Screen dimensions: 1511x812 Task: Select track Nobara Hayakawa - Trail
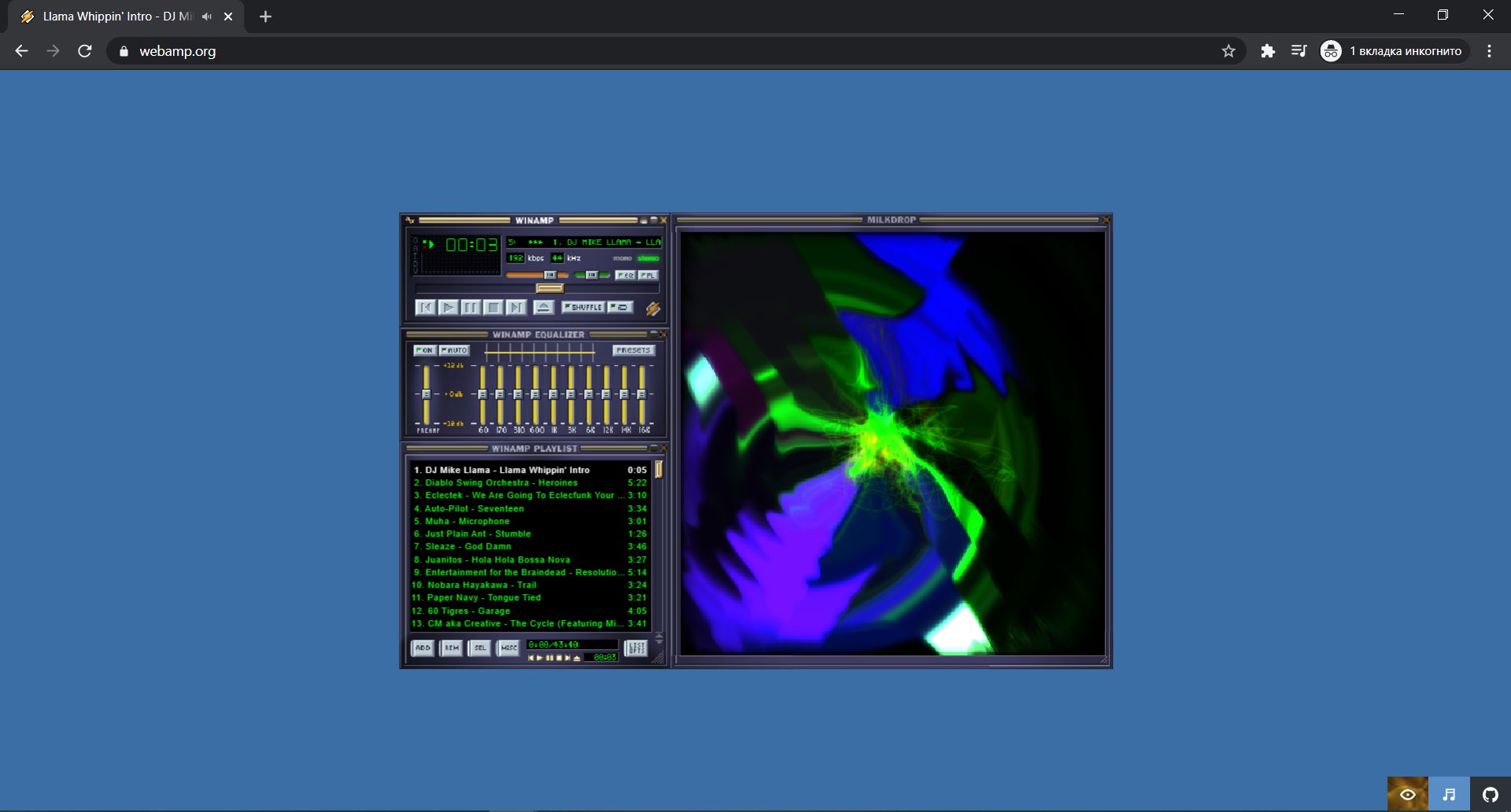[x=530, y=585]
